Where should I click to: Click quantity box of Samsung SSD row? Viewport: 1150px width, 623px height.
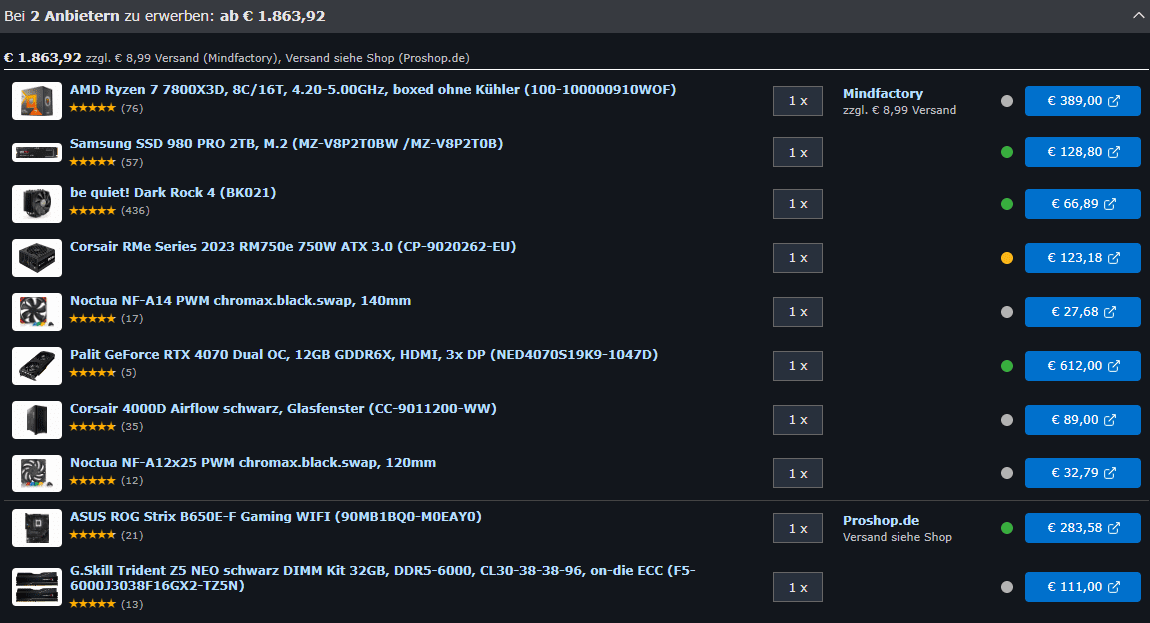pyautogui.click(x=798, y=152)
